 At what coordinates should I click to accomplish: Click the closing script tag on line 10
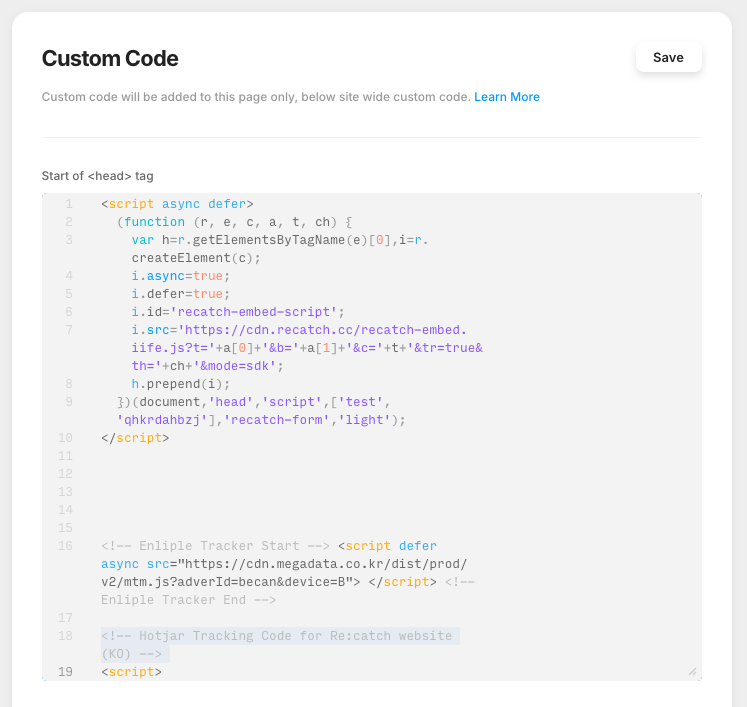[135, 438]
